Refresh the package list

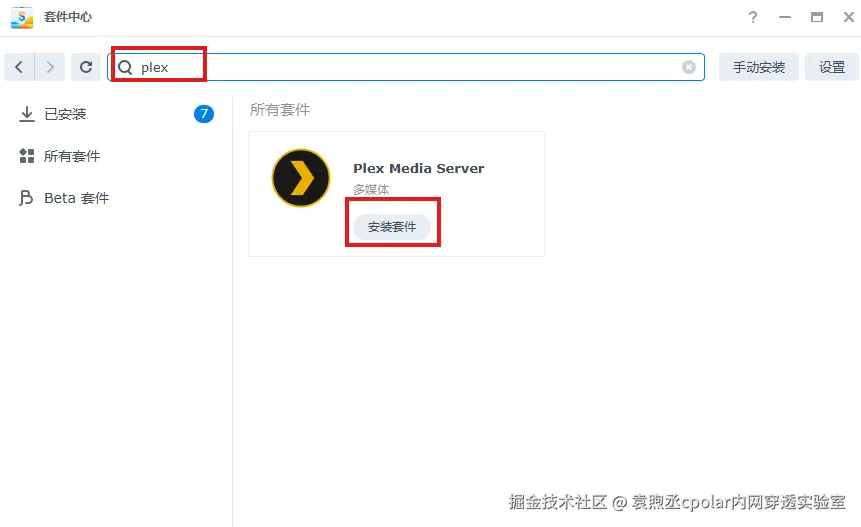86,67
